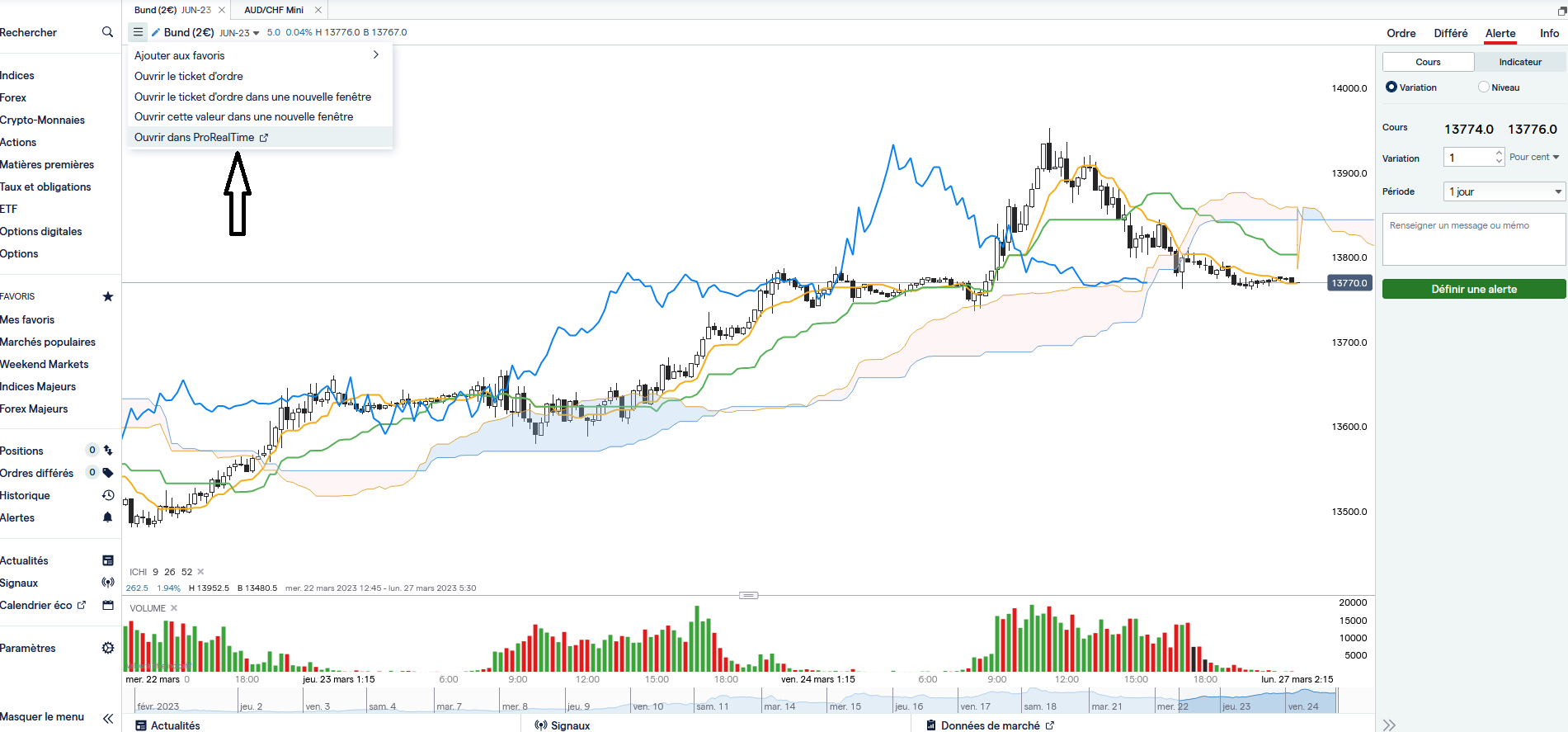Click the pencil icon beside Bund (2€)
Screen dimensions: 1568x732
click(x=156, y=32)
